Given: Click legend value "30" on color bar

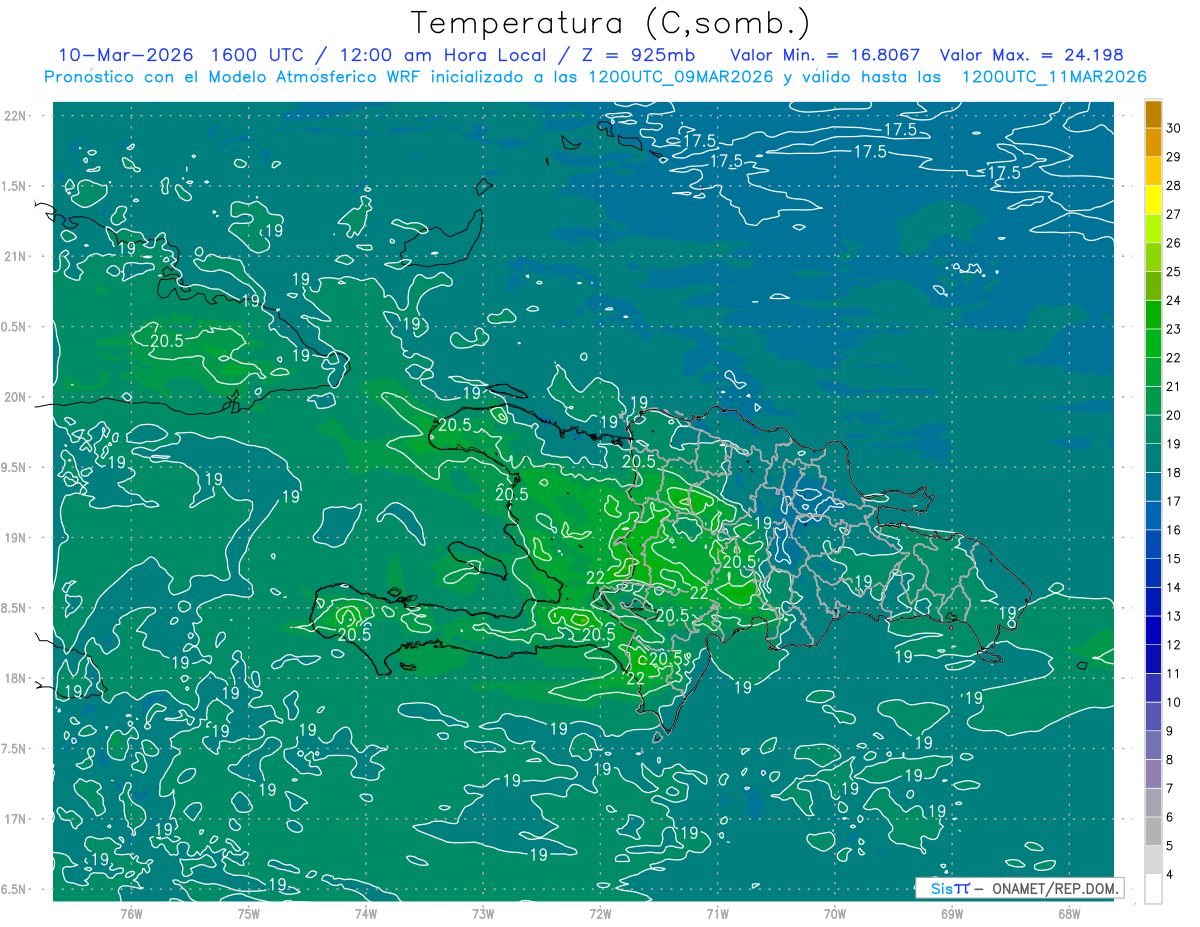Looking at the screenshot, I should [x=1174, y=129].
